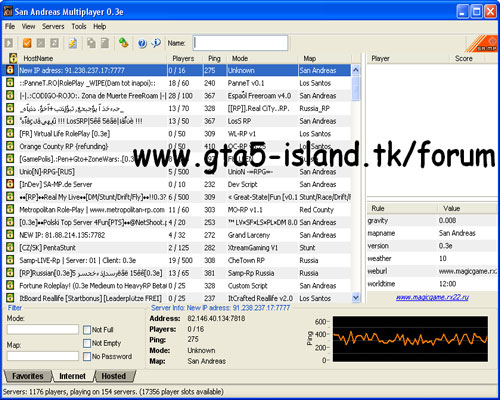Click the blue About info icon
The image size is (500, 400).
(156, 43)
